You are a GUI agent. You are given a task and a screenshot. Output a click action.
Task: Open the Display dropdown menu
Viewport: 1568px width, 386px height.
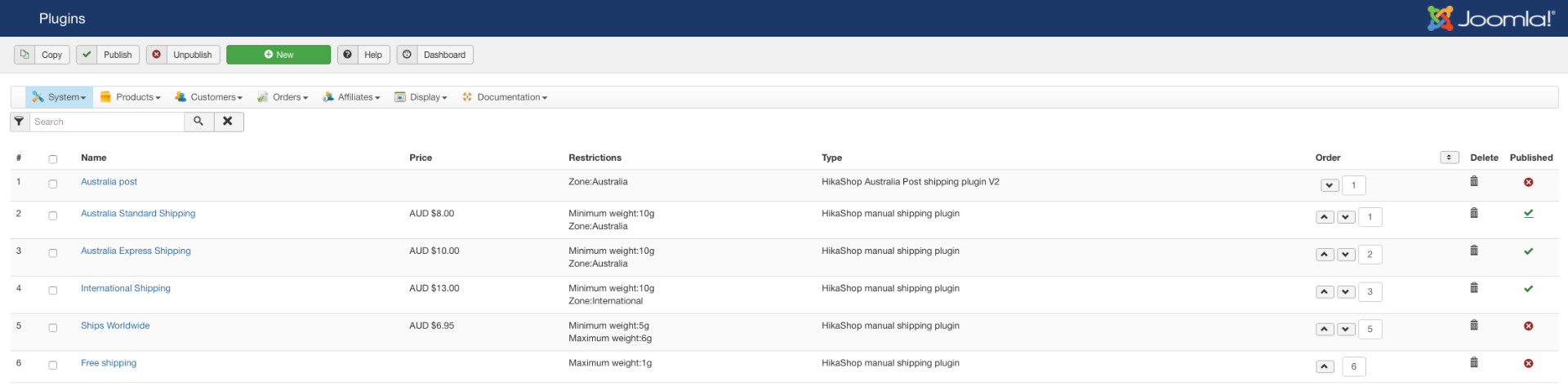[x=421, y=97]
